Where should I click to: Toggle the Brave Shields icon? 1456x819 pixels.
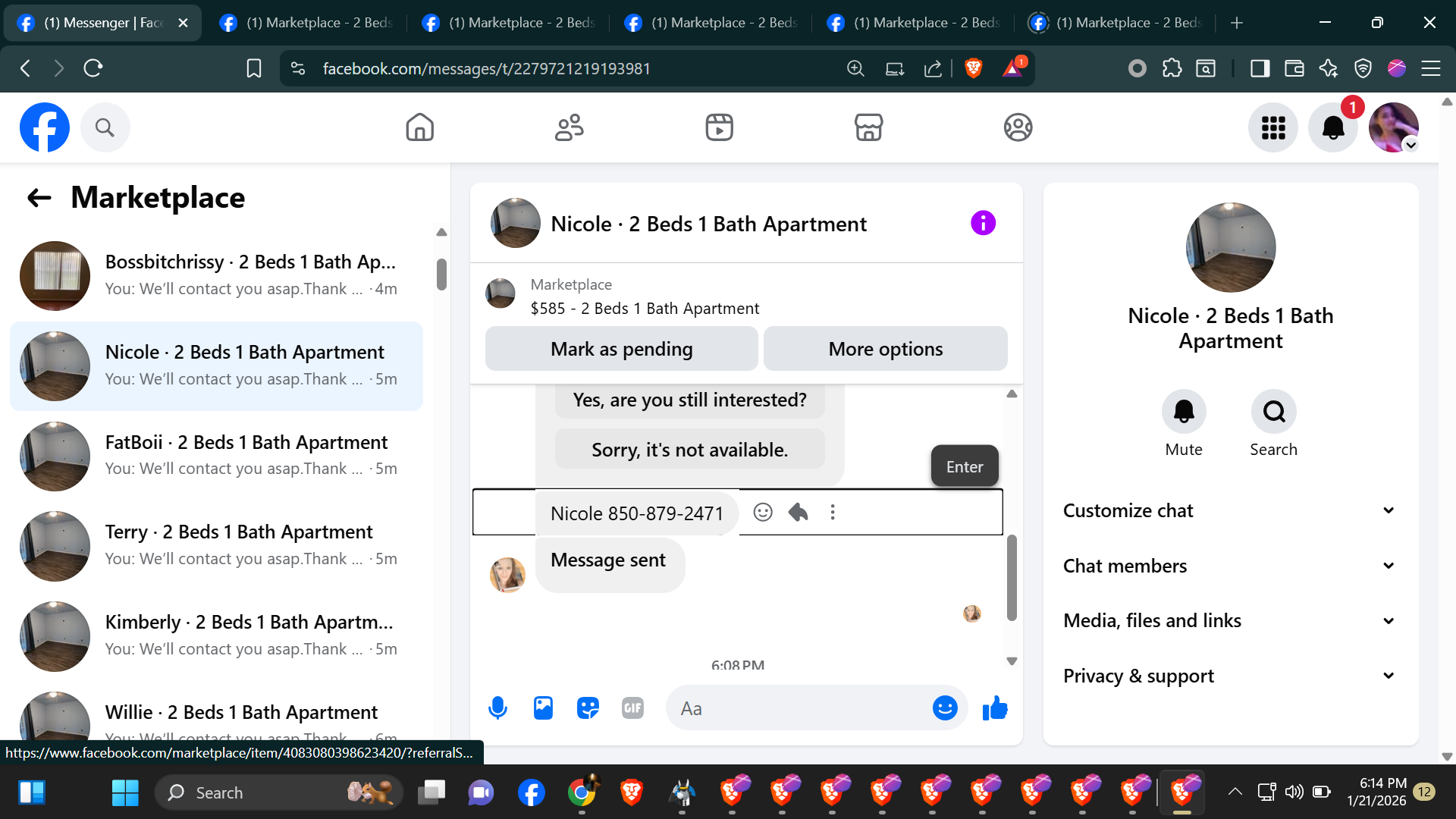click(974, 68)
